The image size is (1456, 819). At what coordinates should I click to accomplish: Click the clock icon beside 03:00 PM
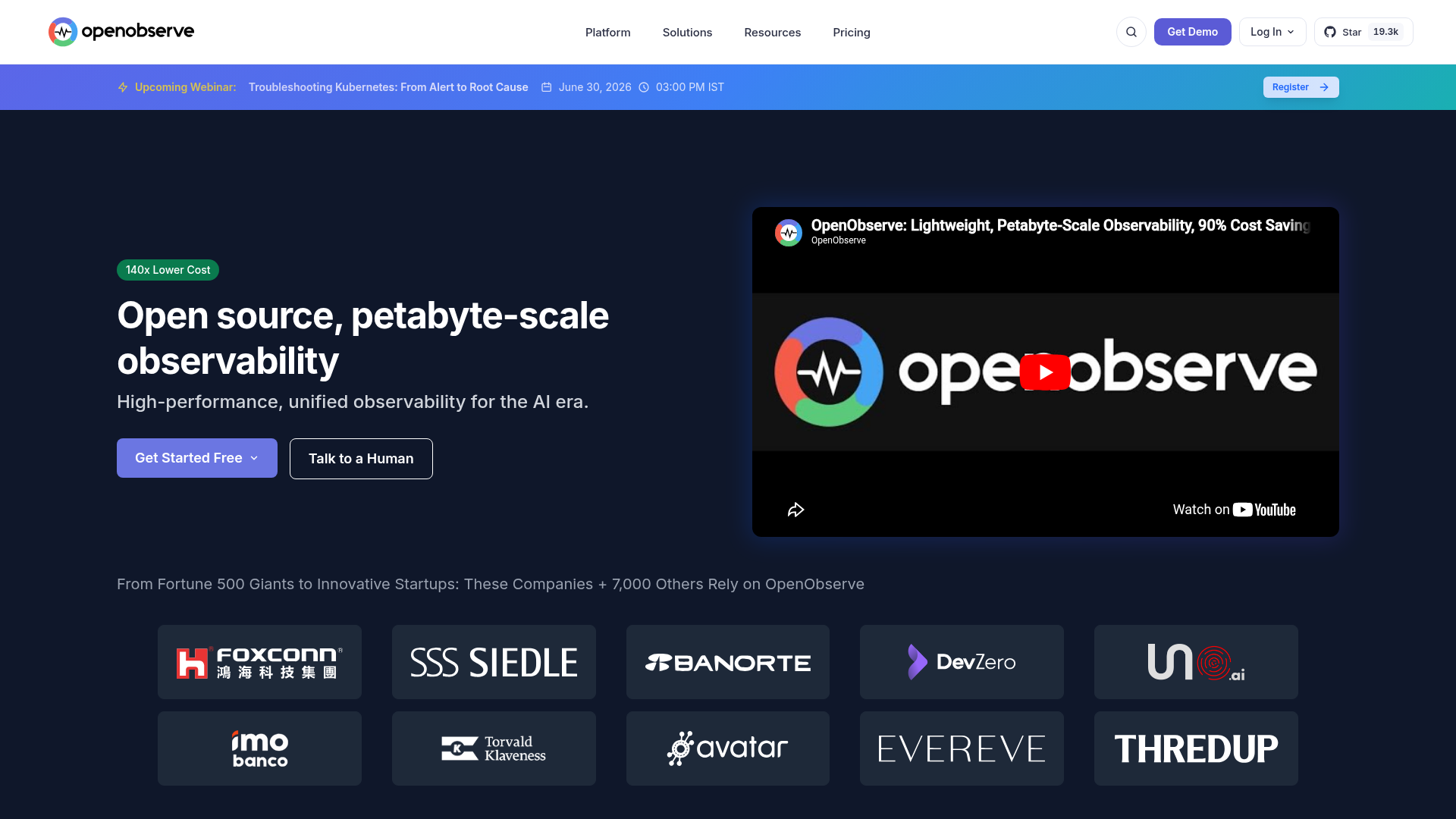pos(644,87)
